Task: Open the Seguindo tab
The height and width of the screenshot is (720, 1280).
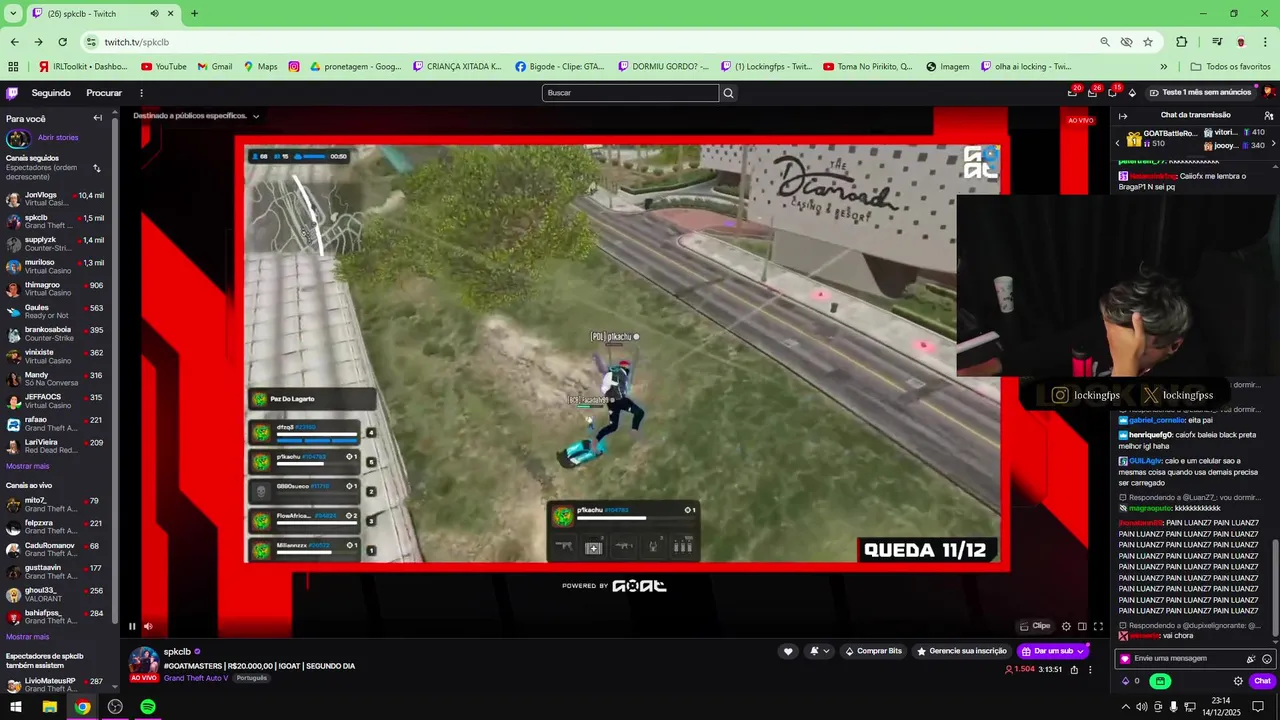Action: pos(51,93)
